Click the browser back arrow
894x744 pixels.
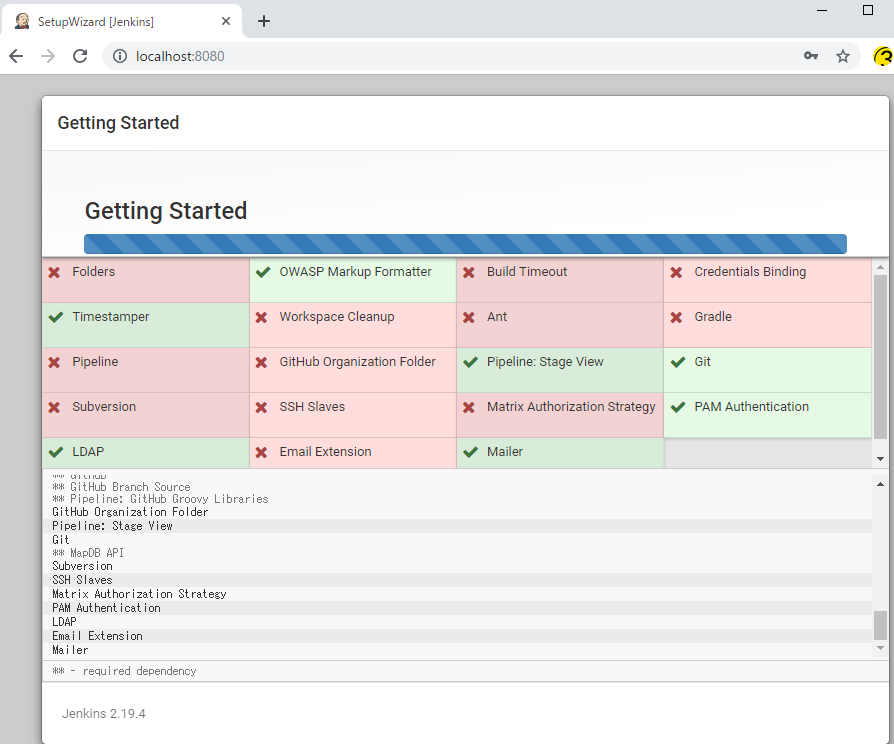click(x=16, y=56)
